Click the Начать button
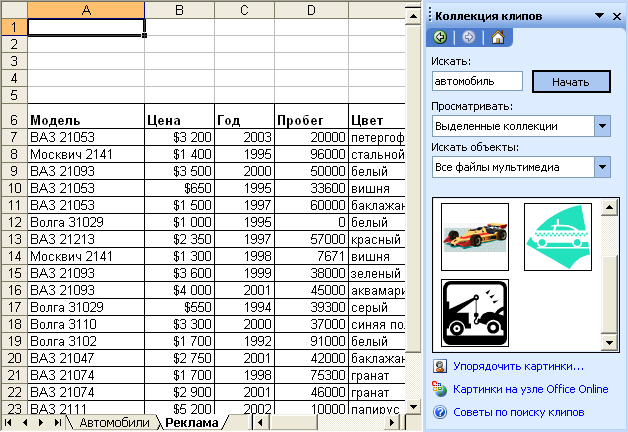Viewport: 628px width, 432px height. [571, 82]
